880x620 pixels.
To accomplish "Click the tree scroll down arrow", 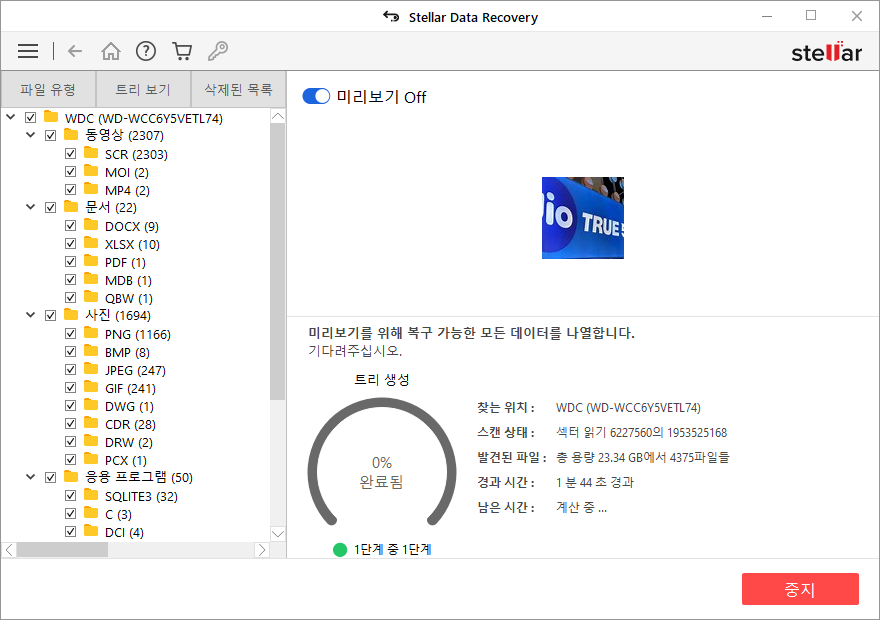I will point(278,534).
